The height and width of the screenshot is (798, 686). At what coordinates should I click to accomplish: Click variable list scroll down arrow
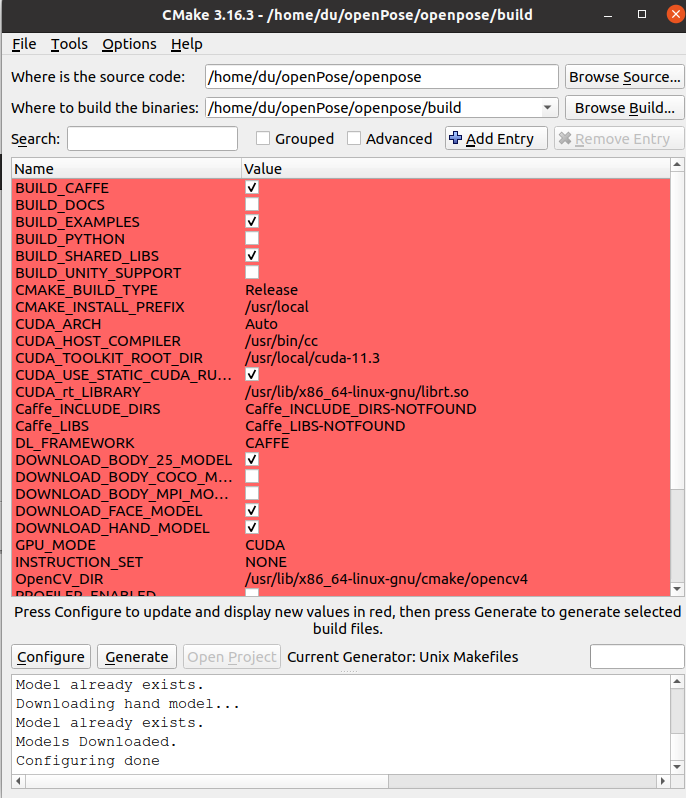pyautogui.click(x=677, y=589)
